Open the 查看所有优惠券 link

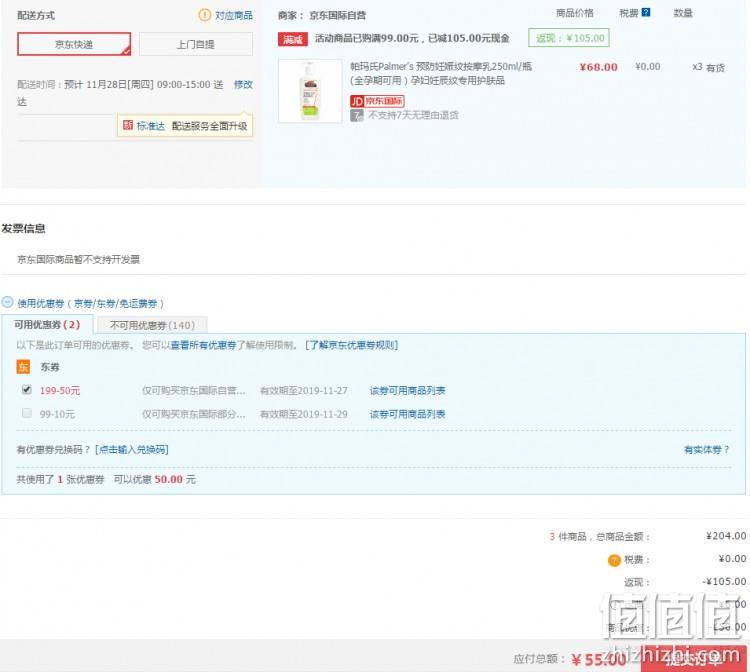pyautogui.click(x=204, y=345)
